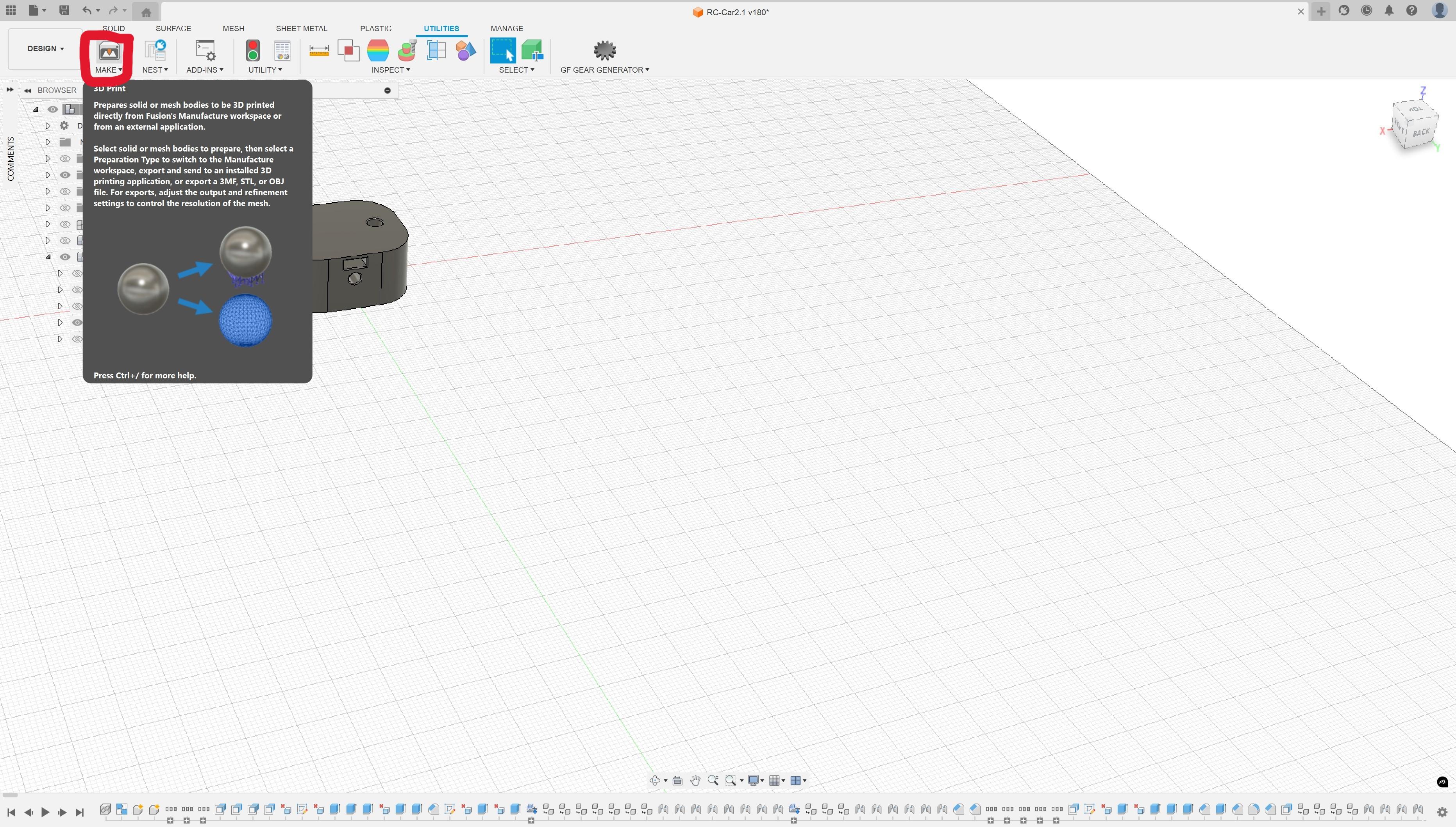1456x827 pixels.
Task: Launch the GF Gear Generator gear icon
Action: point(605,50)
